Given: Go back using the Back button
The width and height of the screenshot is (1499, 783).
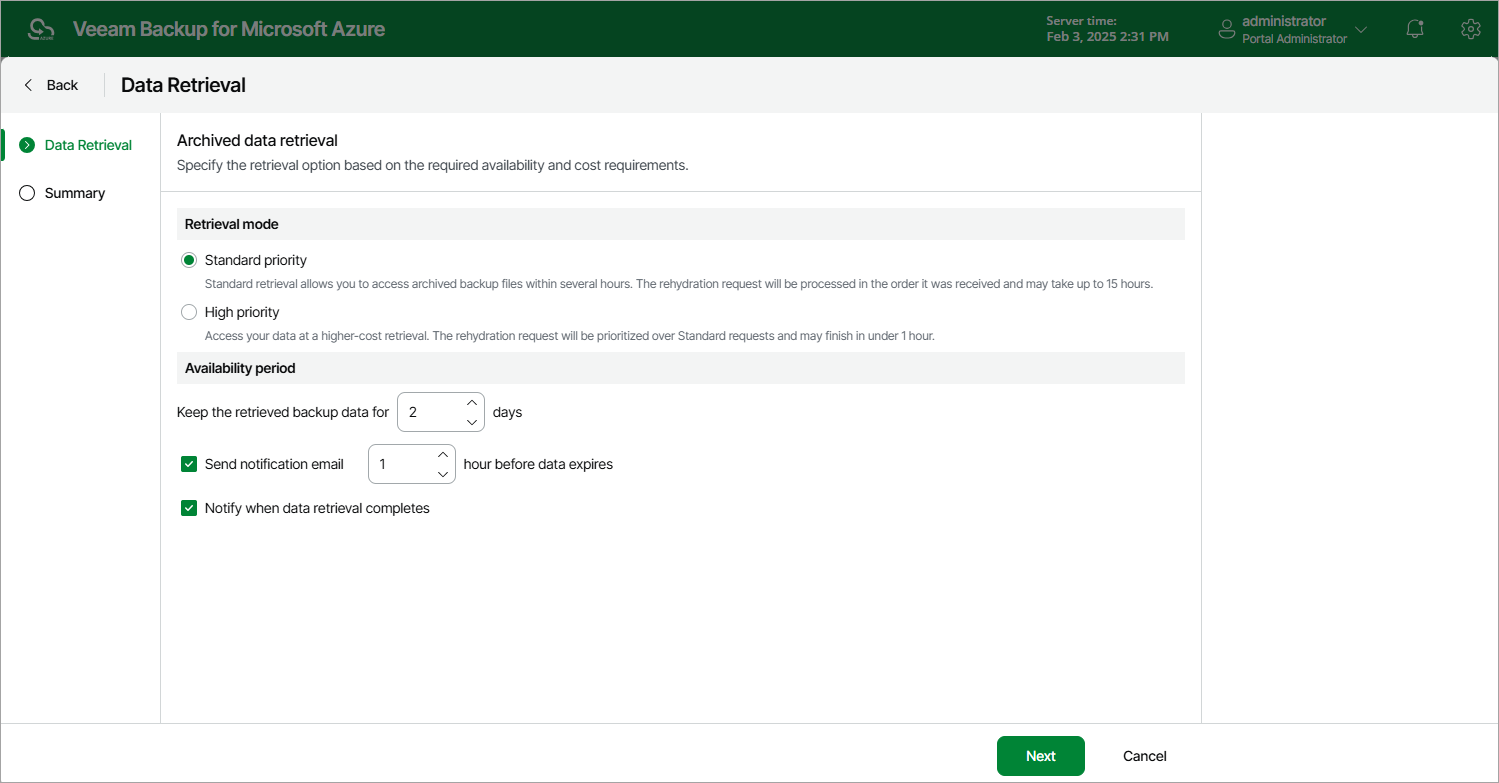Looking at the screenshot, I should 51,85.
